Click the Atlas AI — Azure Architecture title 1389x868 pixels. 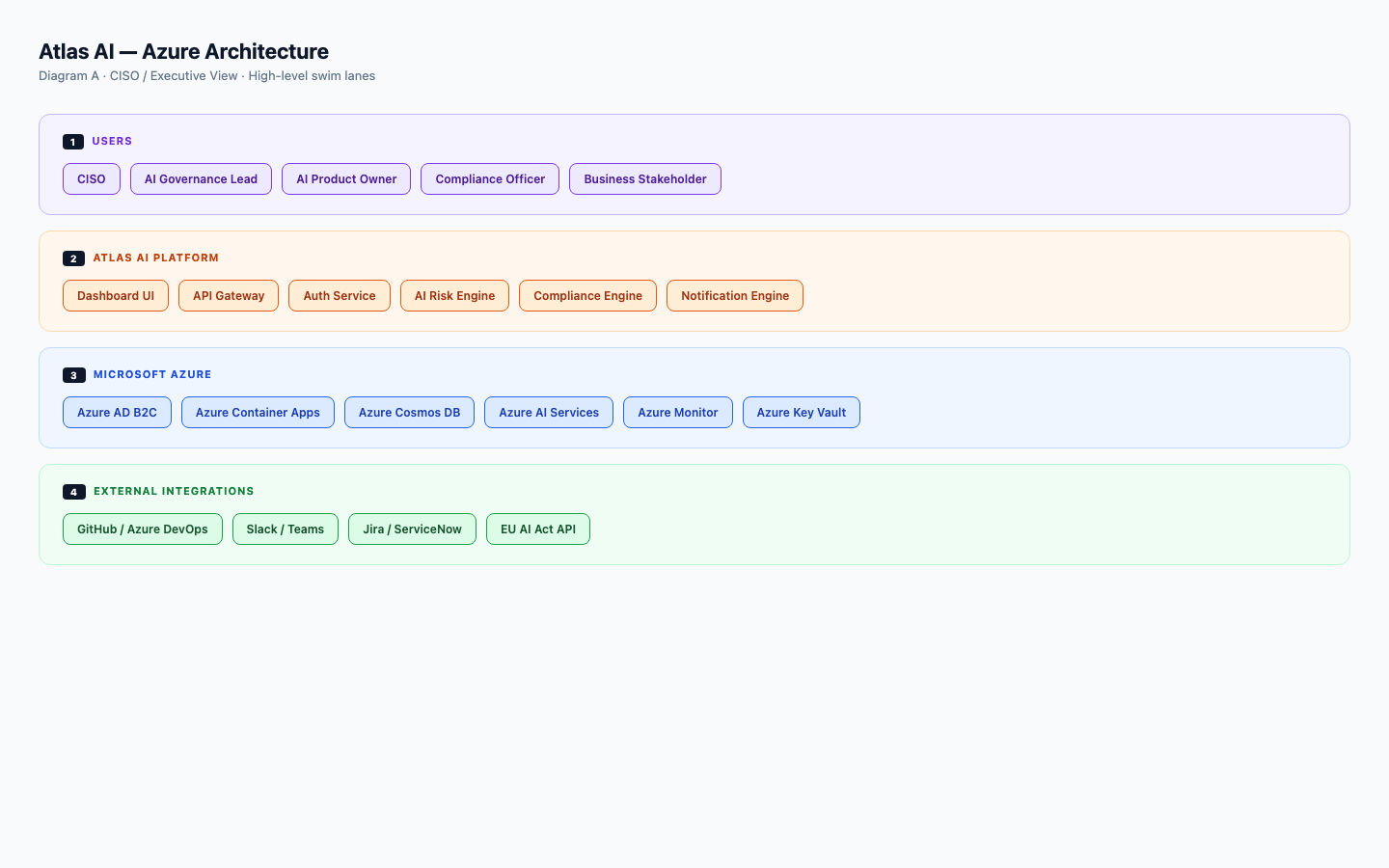click(x=183, y=51)
